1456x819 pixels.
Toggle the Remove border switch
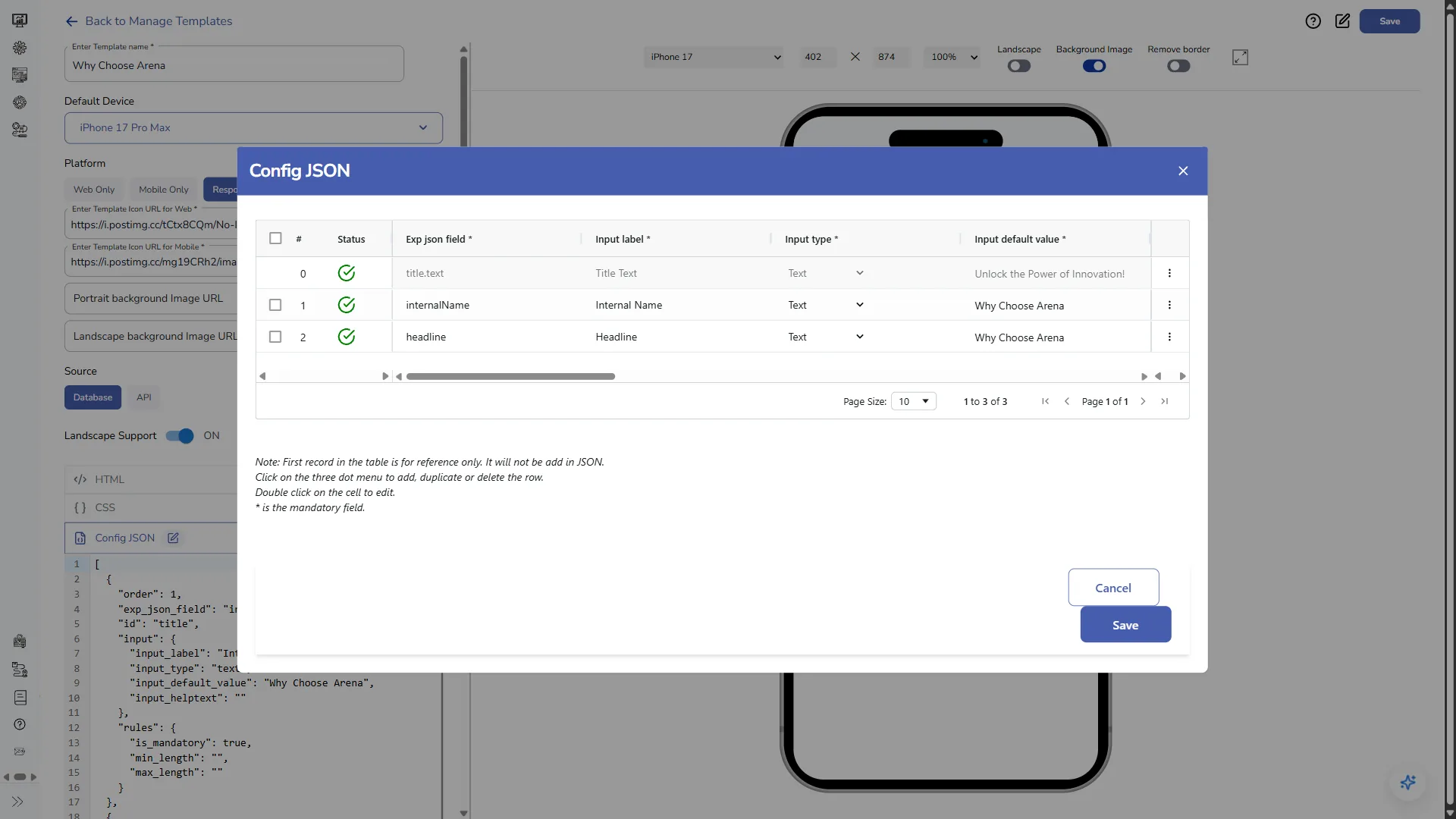click(1178, 66)
